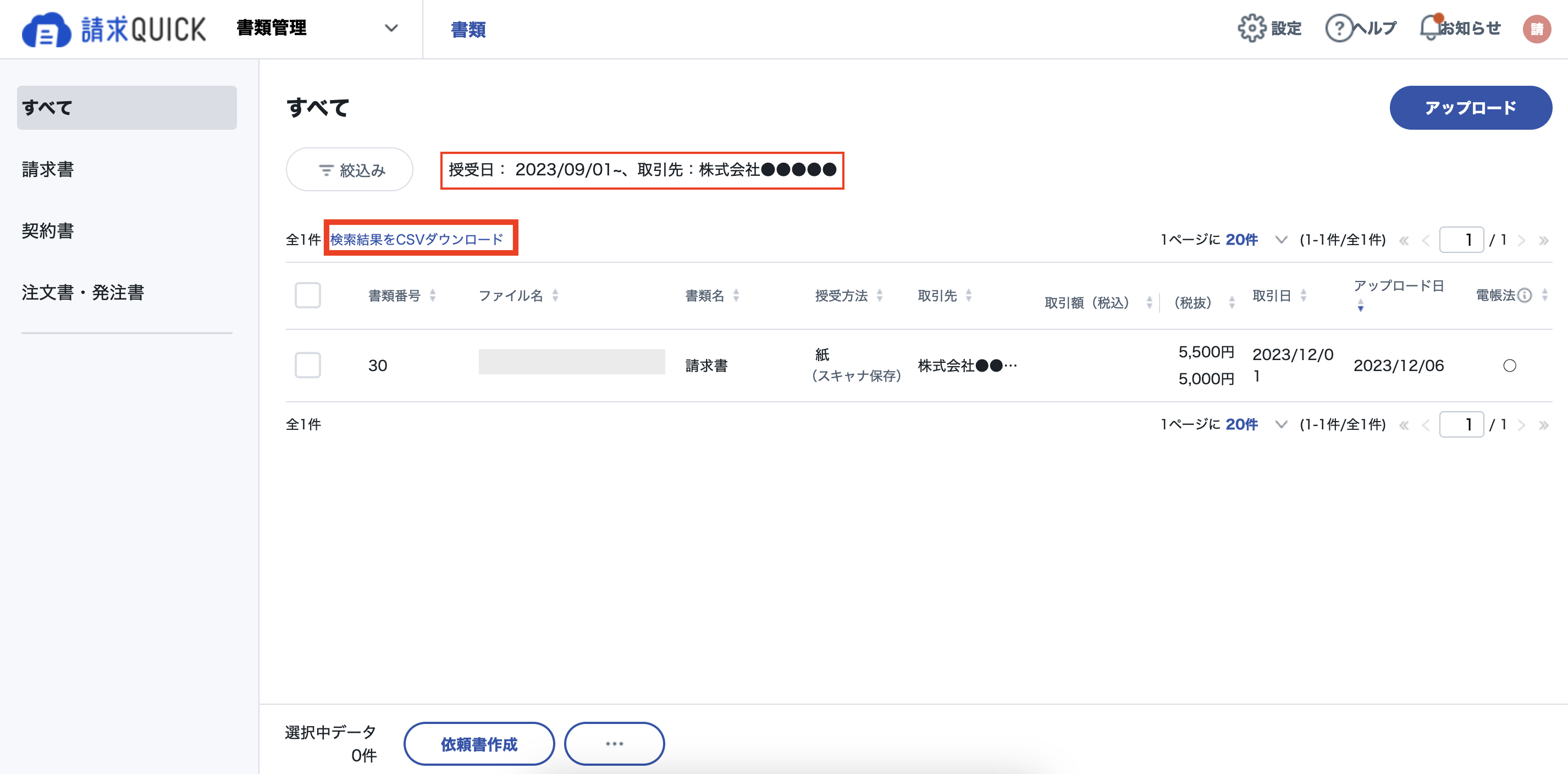Open the three-dots more actions button
Image resolution: width=1568 pixels, height=774 pixels.
614,744
